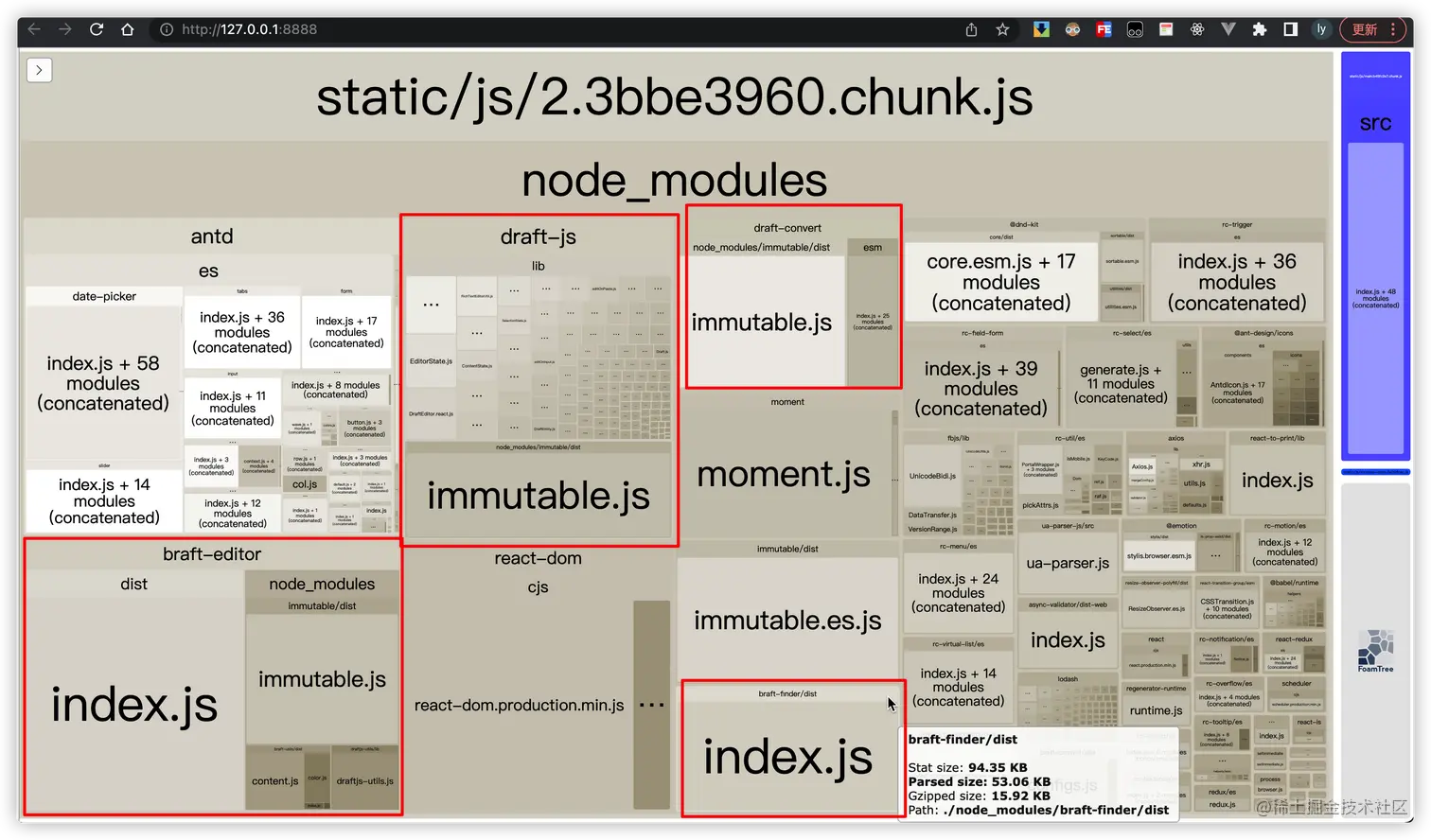The image size is (1431, 840).
Task: Click the 更新 update button
Action: tap(1365, 29)
